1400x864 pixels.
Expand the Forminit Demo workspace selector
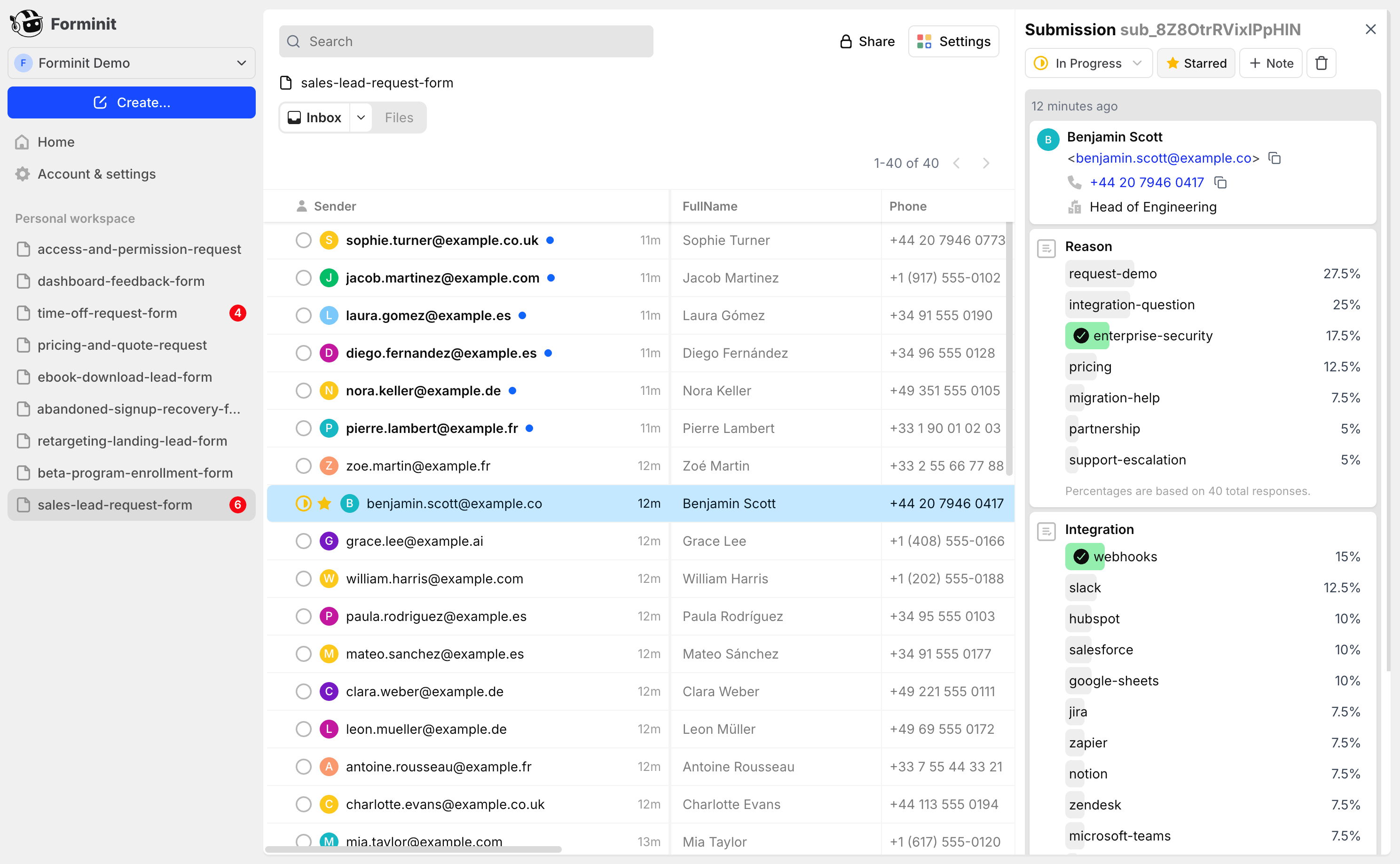131,63
